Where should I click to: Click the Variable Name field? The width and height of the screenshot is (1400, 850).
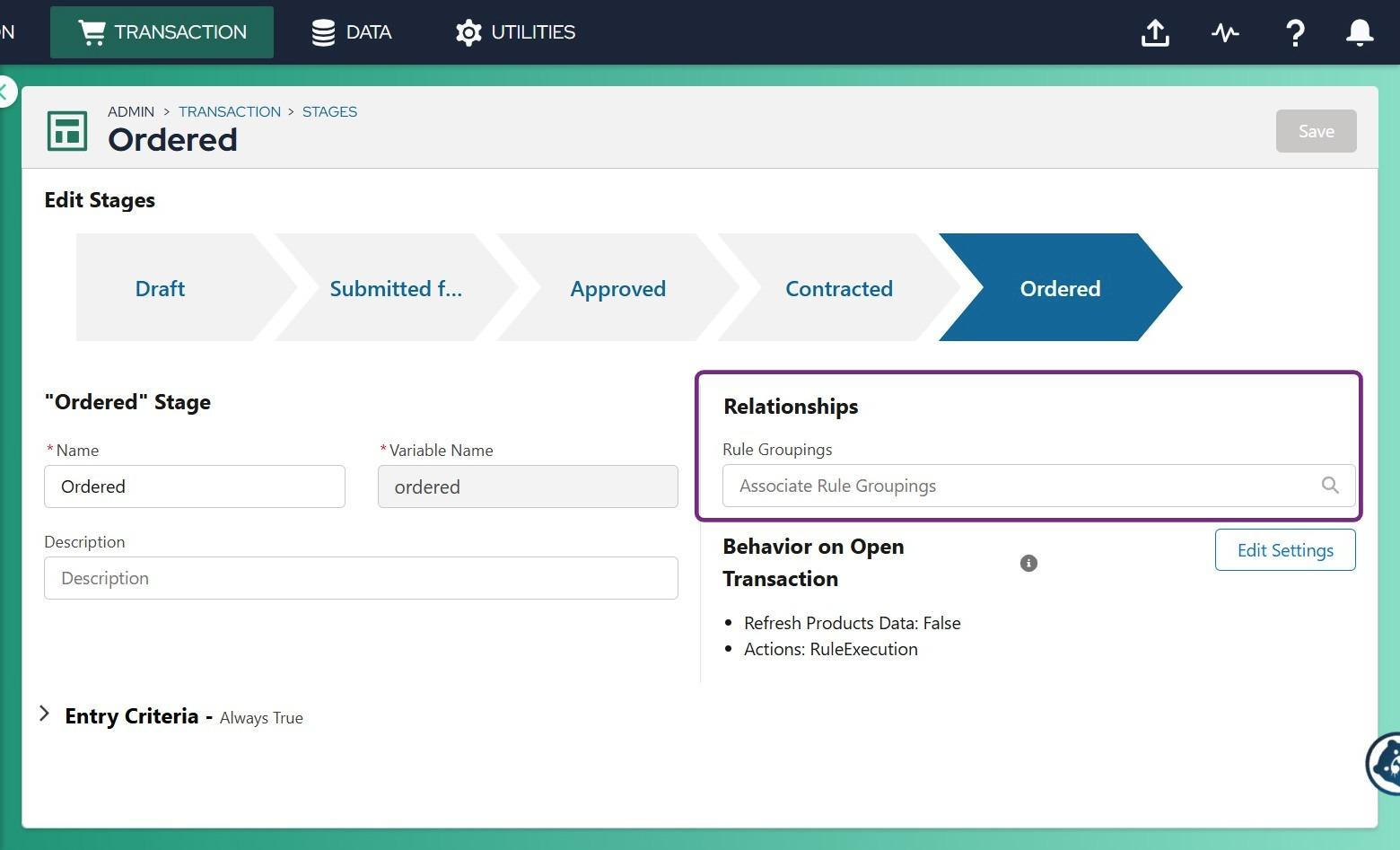[528, 486]
